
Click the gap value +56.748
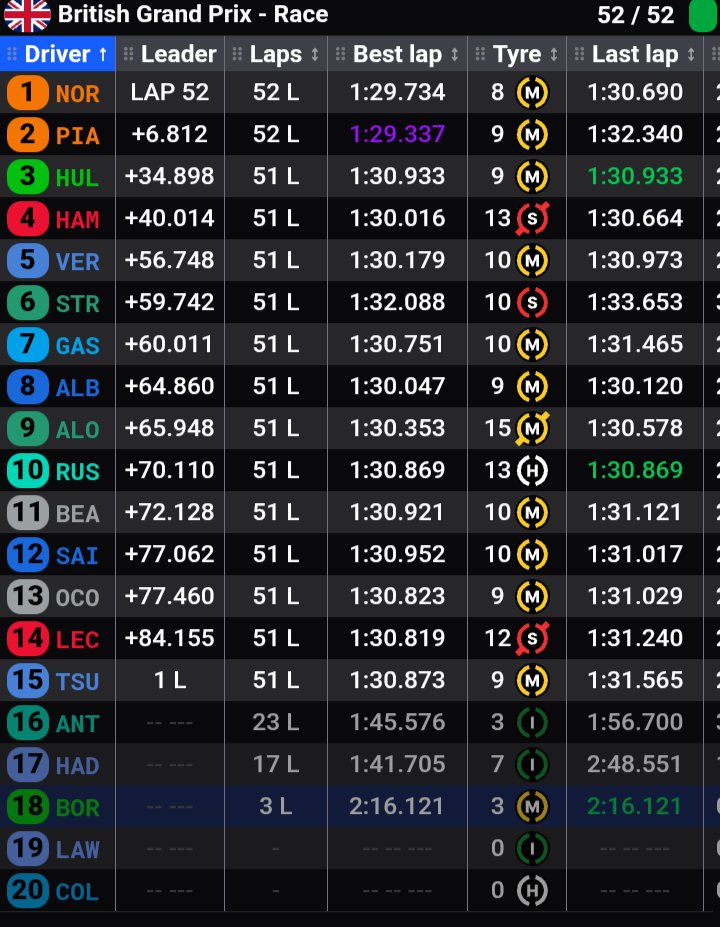pos(170,260)
